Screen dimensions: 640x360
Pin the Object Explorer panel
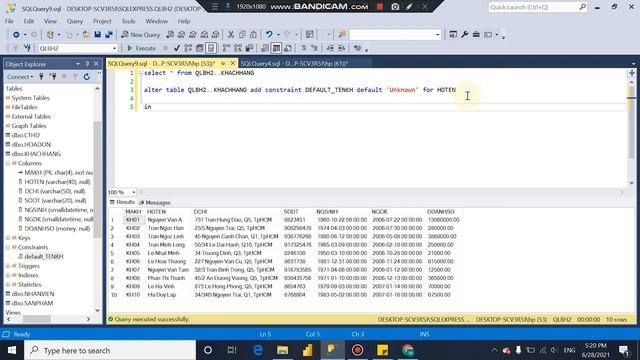[87, 64]
